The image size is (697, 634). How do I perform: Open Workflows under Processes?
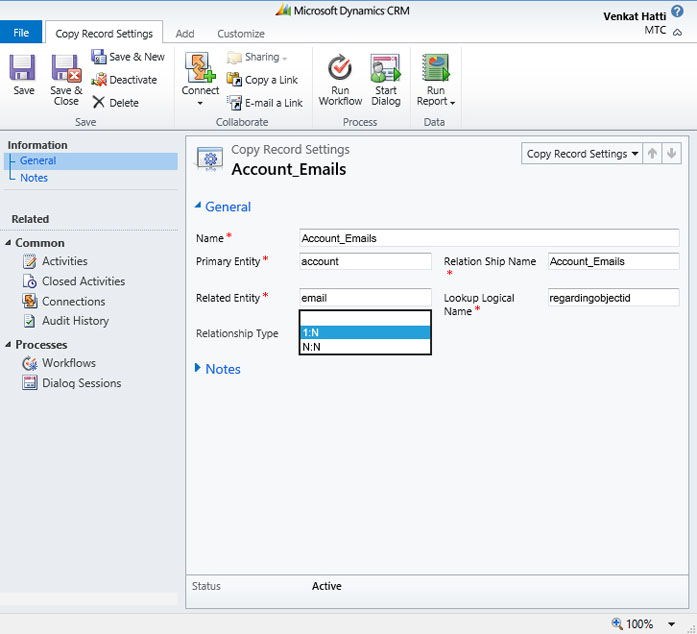point(68,363)
